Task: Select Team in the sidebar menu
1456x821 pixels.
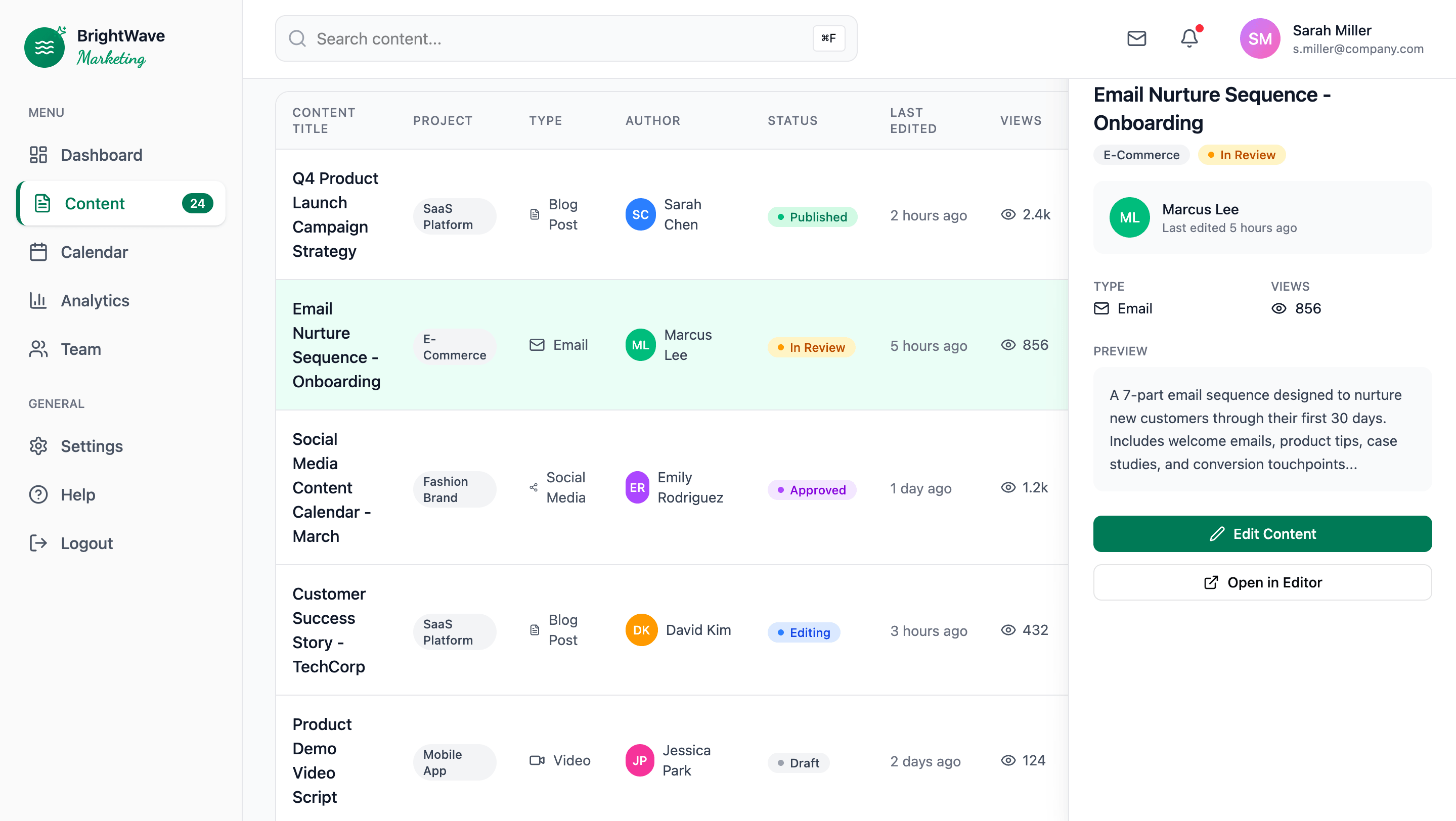Action: [x=81, y=349]
